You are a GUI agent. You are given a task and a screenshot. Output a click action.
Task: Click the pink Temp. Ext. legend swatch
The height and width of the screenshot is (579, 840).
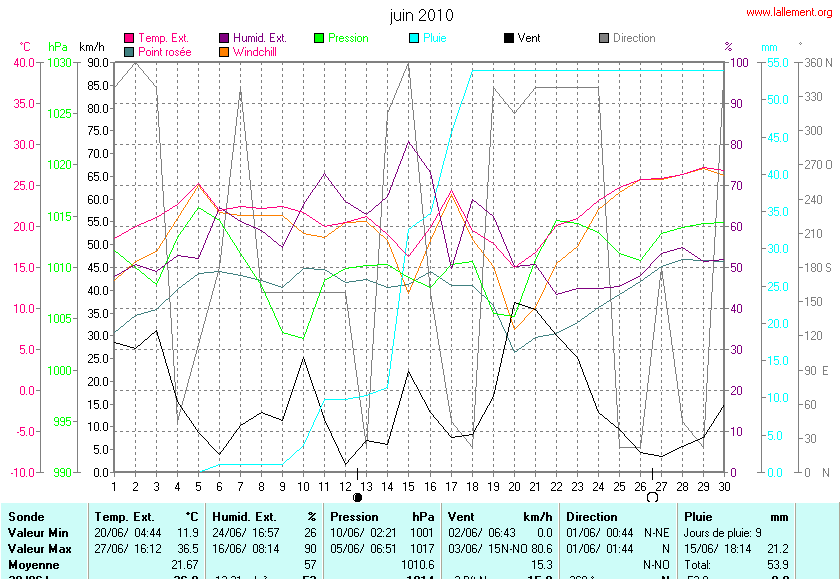[x=129, y=38]
